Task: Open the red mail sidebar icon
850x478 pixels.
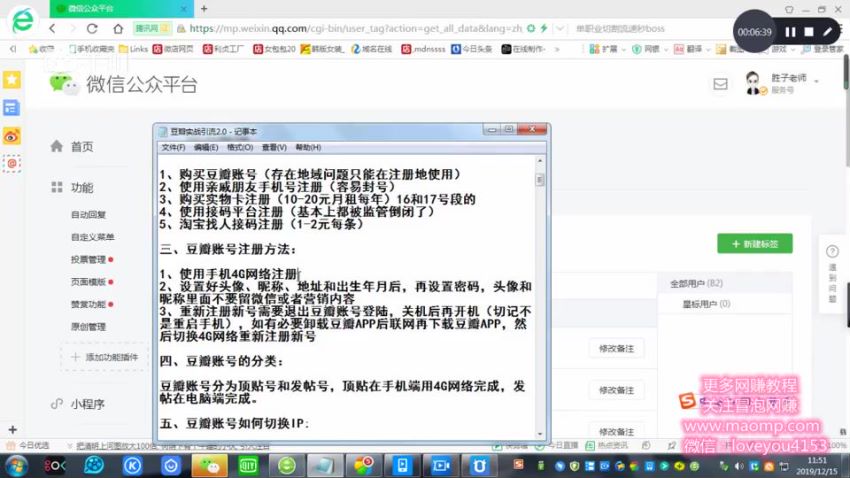Action: pyautogui.click(x=11, y=163)
